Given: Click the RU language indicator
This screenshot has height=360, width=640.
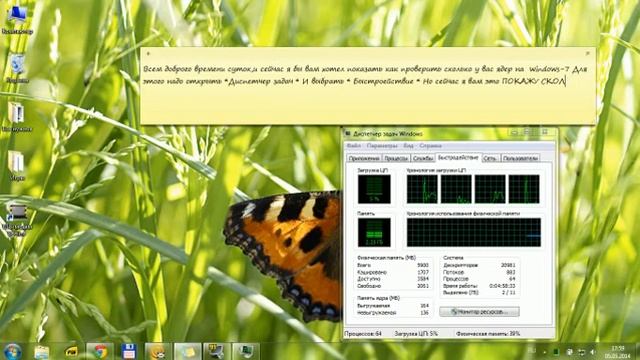Looking at the screenshot, I should point(531,351).
